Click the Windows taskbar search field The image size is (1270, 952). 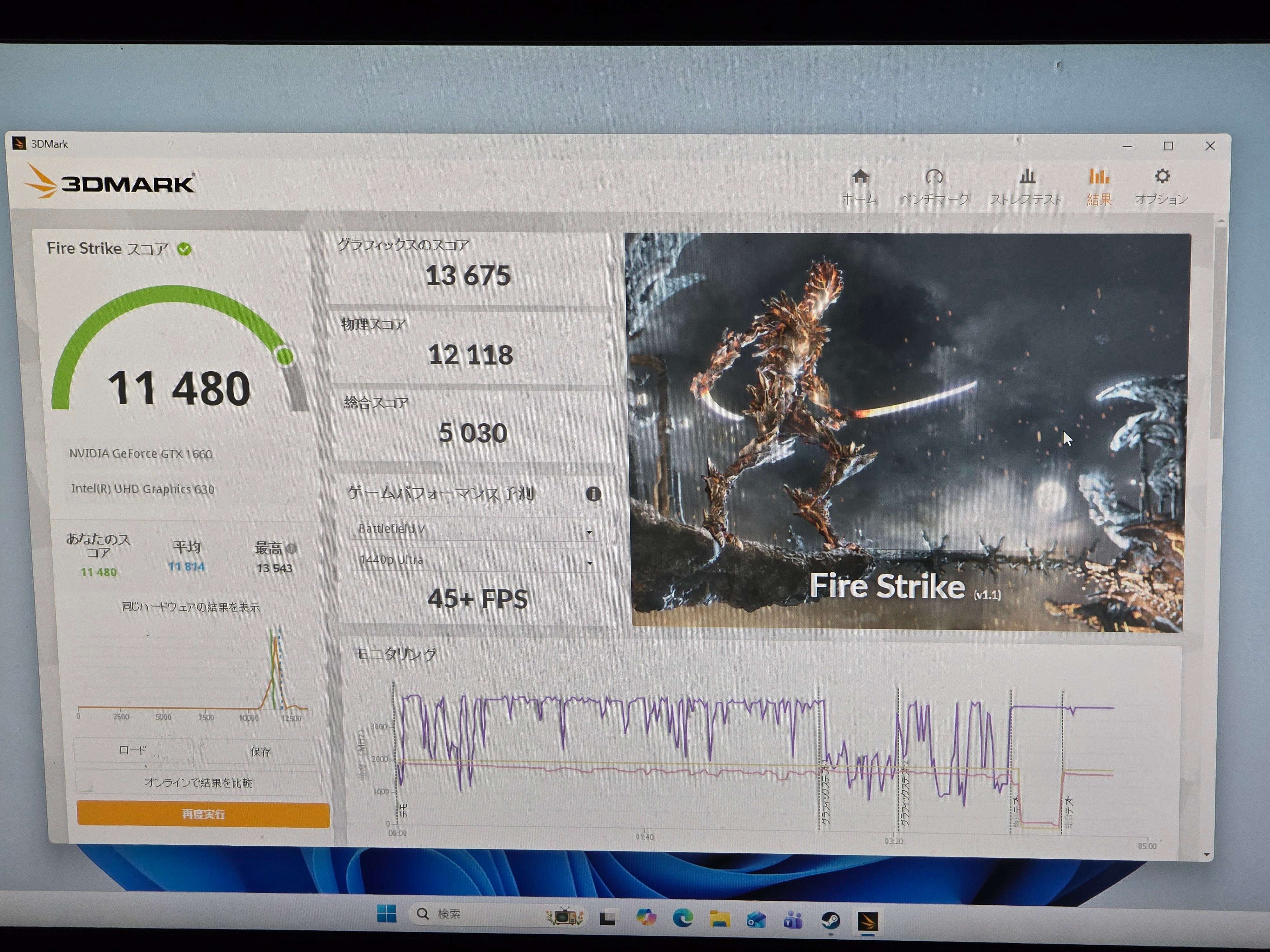point(477,914)
